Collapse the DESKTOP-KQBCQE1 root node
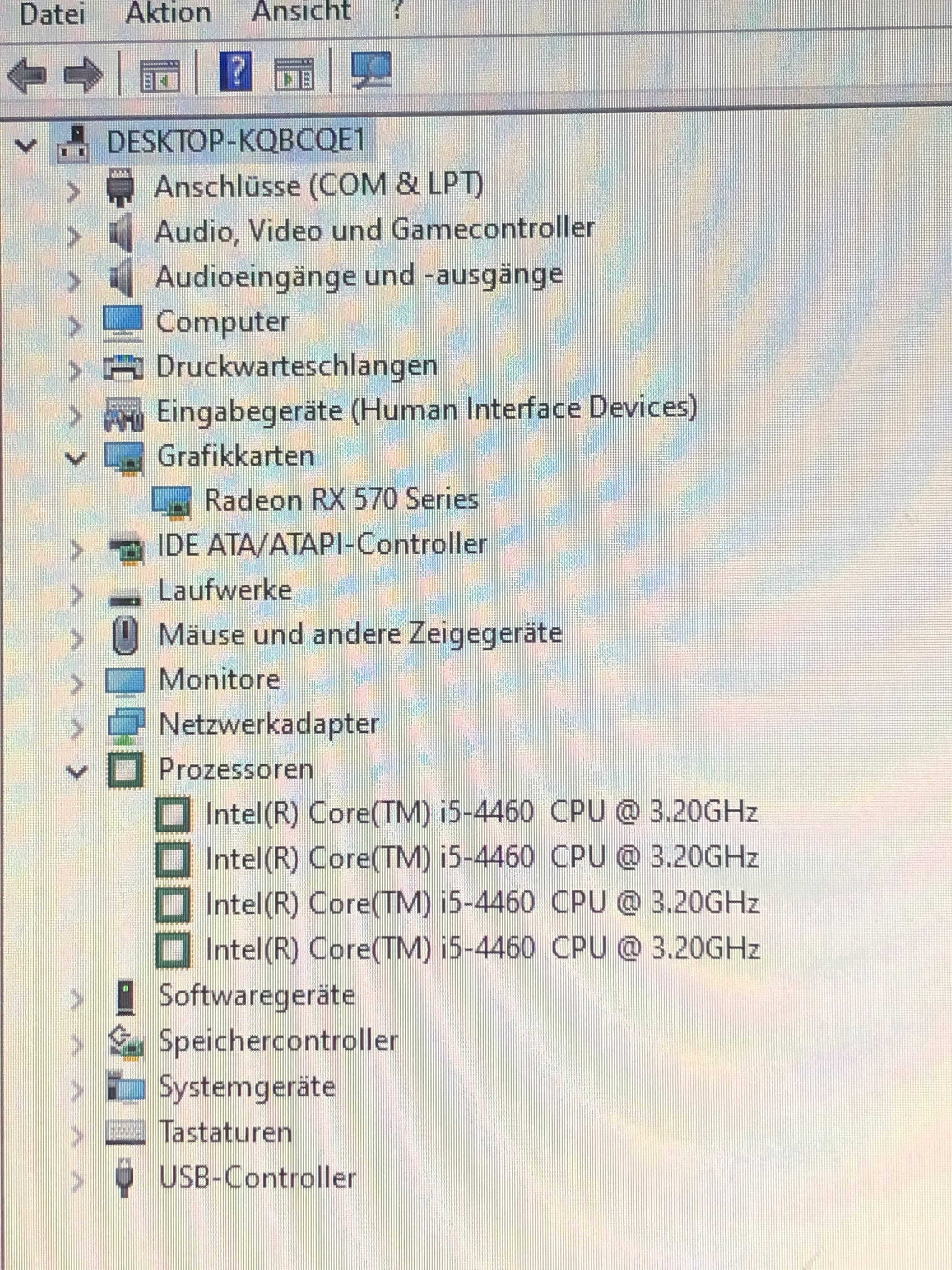The height and width of the screenshot is (1270, 952). 25,145
